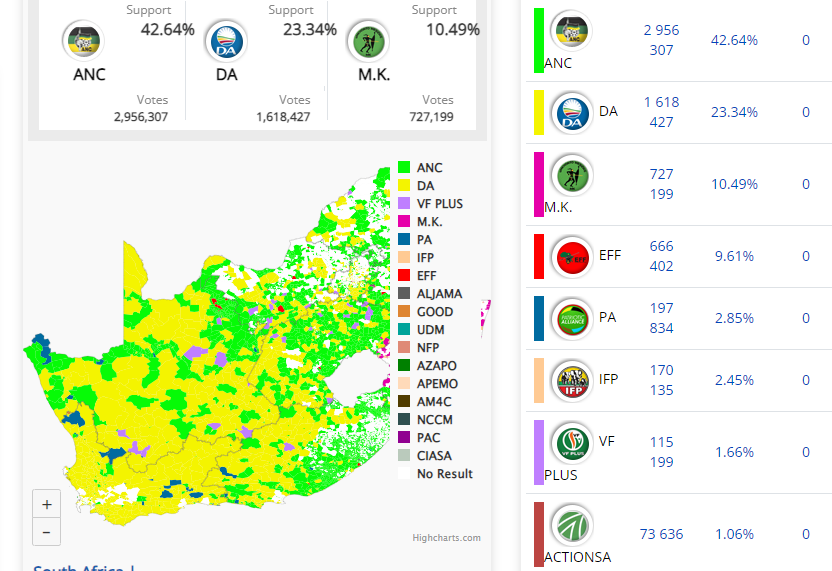Viewport: 832px width, 571px height.
Task: Toggle IFP legend entry on the map
Action: (417, 258)
